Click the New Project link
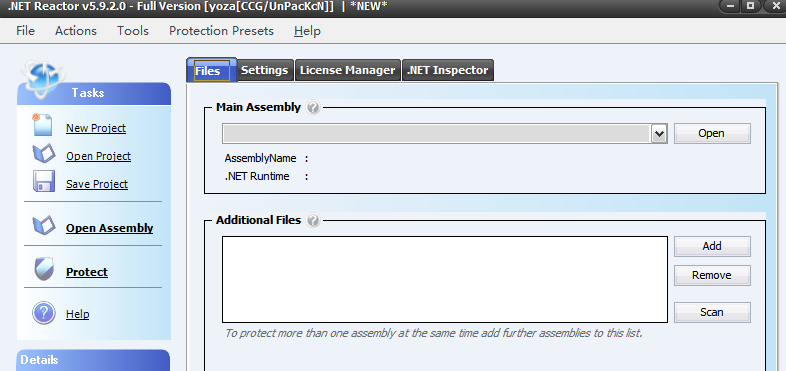 click(x=96, y=128)
